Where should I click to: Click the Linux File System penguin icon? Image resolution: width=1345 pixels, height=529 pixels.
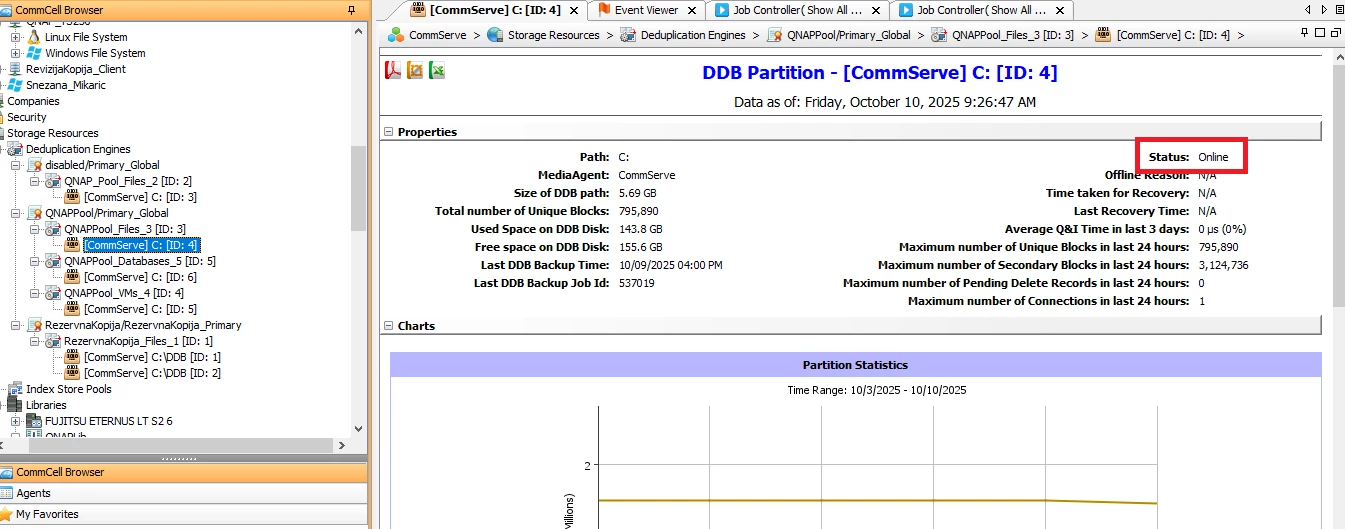click(x=34, y=37)
